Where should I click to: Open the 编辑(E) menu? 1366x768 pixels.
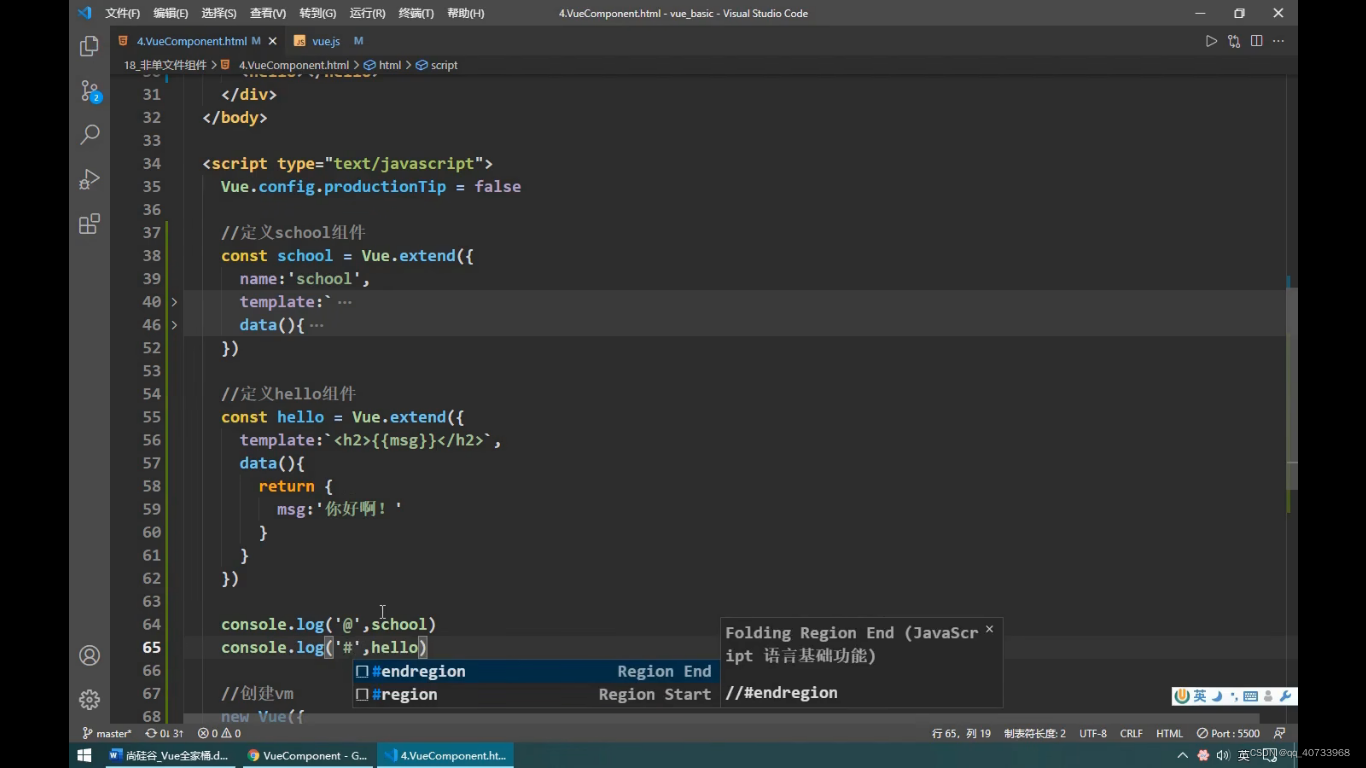[x=170, y=13]
